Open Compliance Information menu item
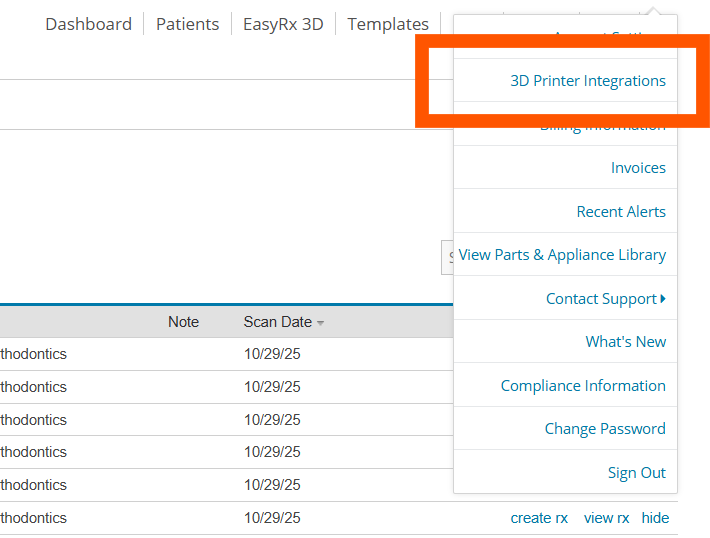Image resolution: width=710 pixels, height=538 pixels. coord(583,386)
